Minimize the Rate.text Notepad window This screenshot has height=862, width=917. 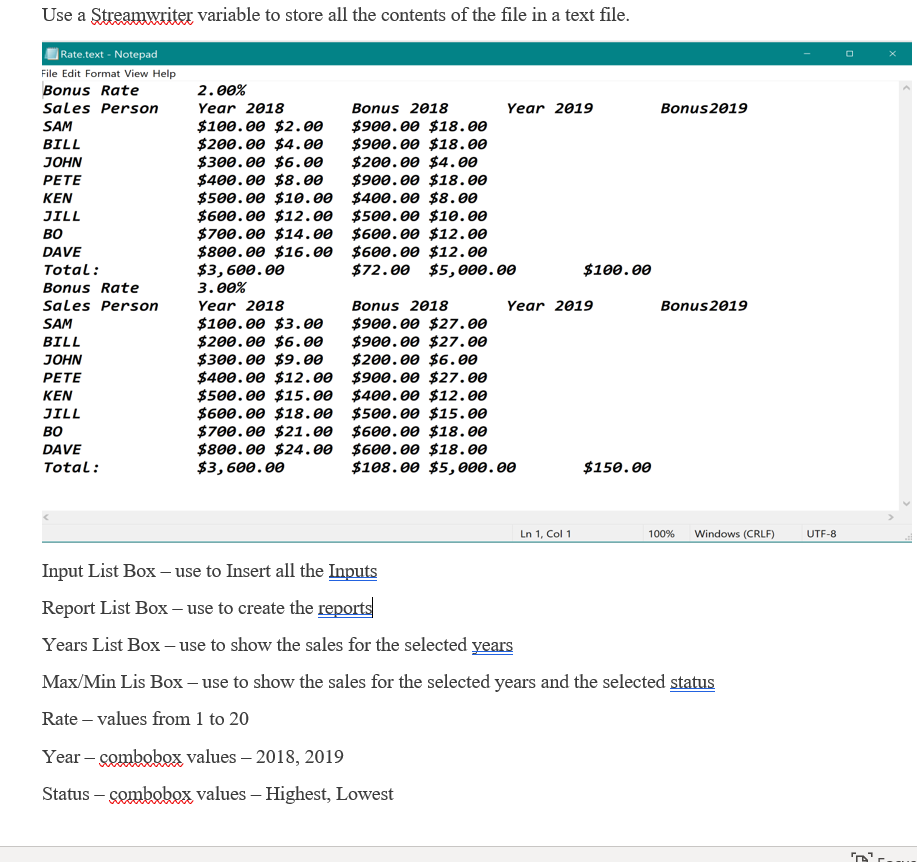click(x=806, y=51)
